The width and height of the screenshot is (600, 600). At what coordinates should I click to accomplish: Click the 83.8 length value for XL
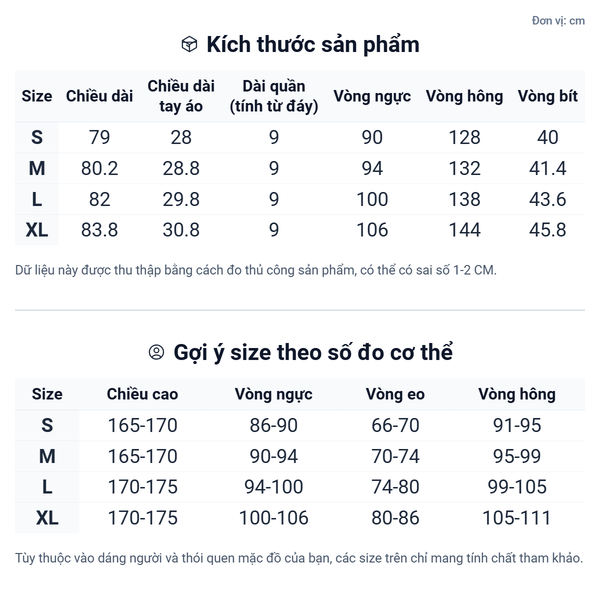coord(99,230)
